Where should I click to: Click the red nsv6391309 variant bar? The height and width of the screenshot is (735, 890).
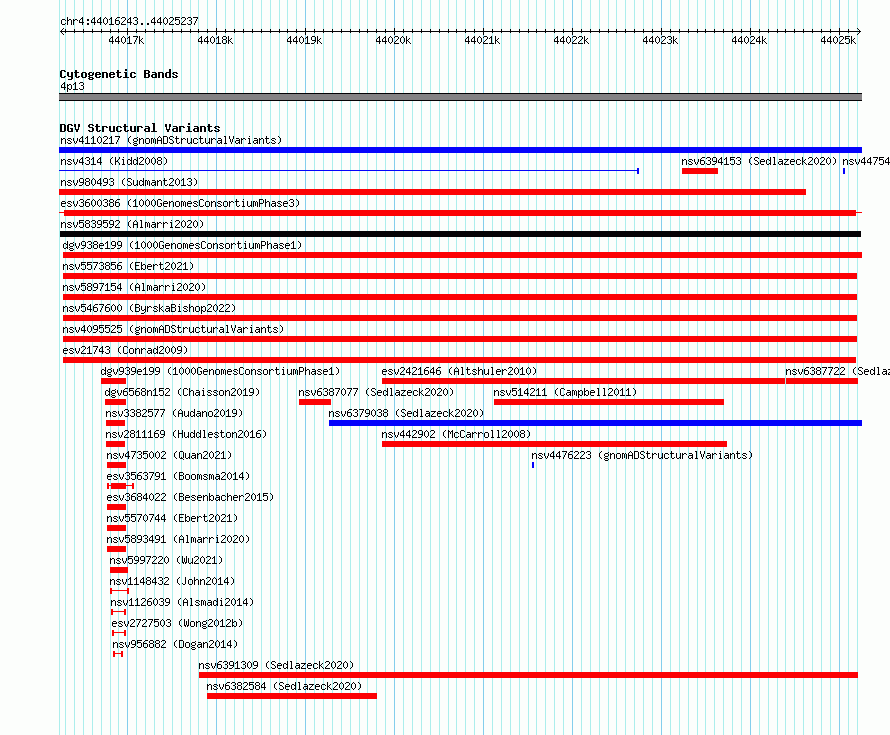tap(528, 675)
